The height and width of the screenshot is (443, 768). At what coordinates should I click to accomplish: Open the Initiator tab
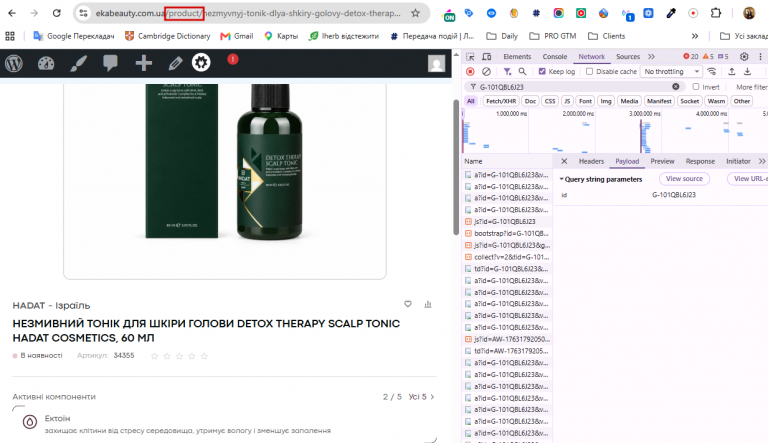coord(738,161)
